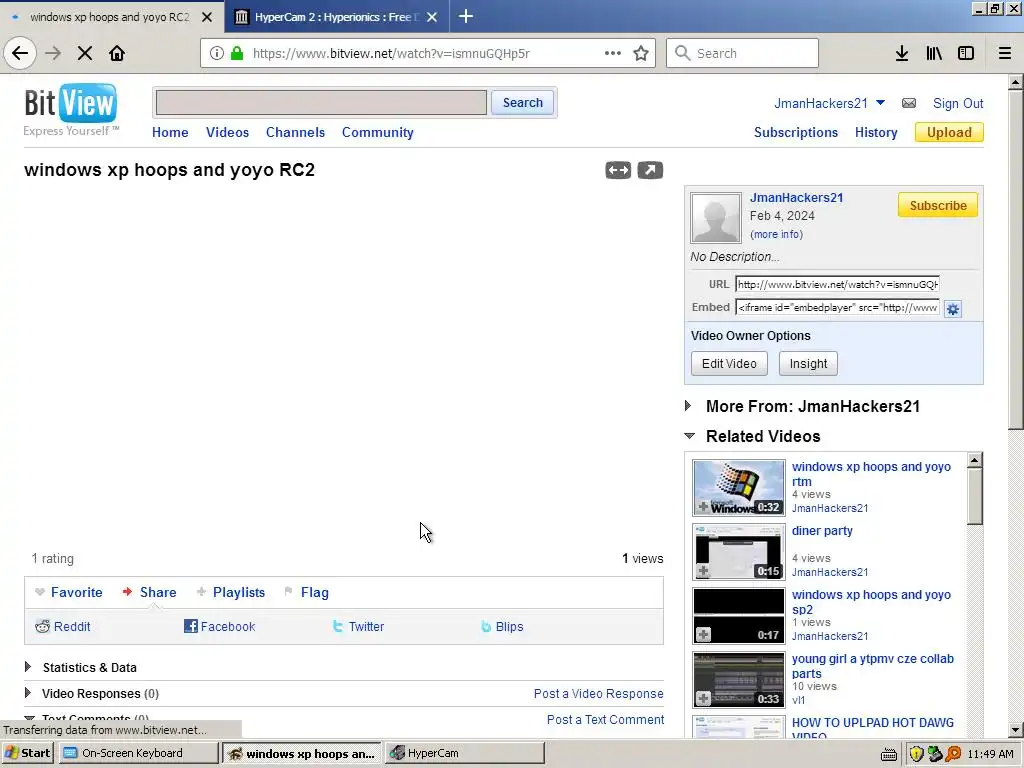The image size is (1024, 768).
Task: Share the video to Blips
Action: pyautogui.click(x=502, y=626)
